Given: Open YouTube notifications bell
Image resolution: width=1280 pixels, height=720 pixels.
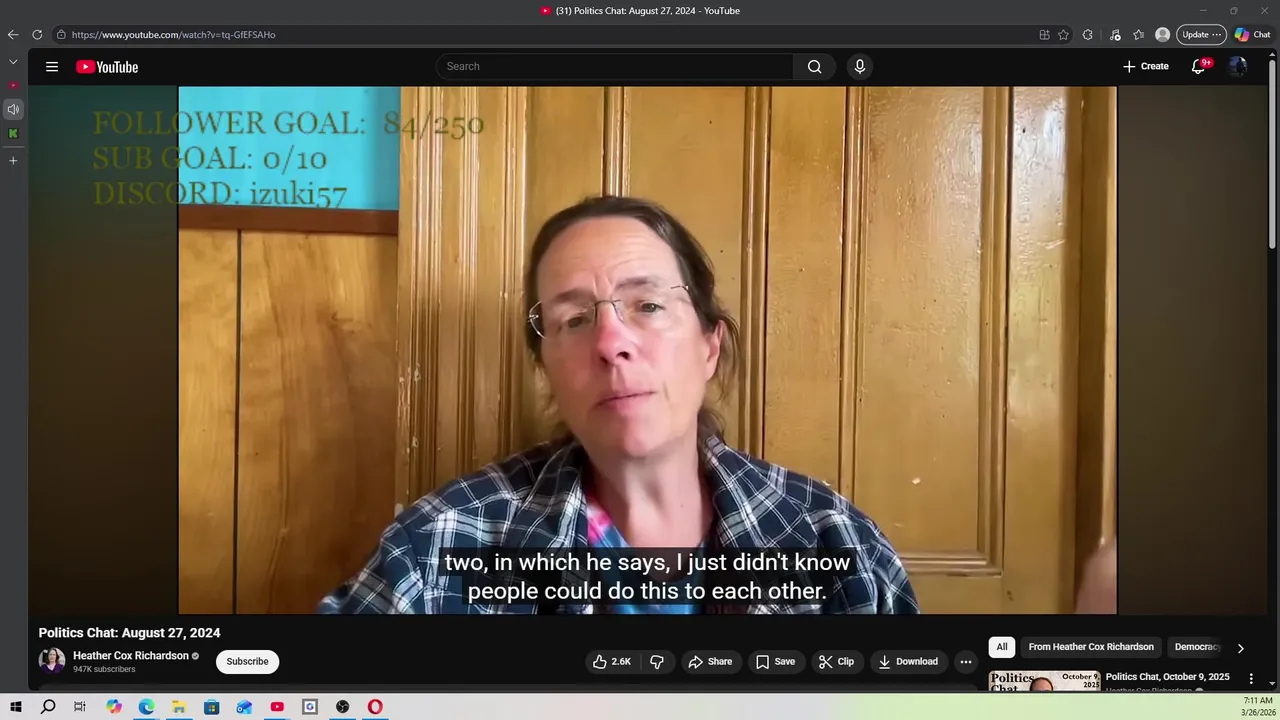Looking at the screenshot, I should 1198,67.
